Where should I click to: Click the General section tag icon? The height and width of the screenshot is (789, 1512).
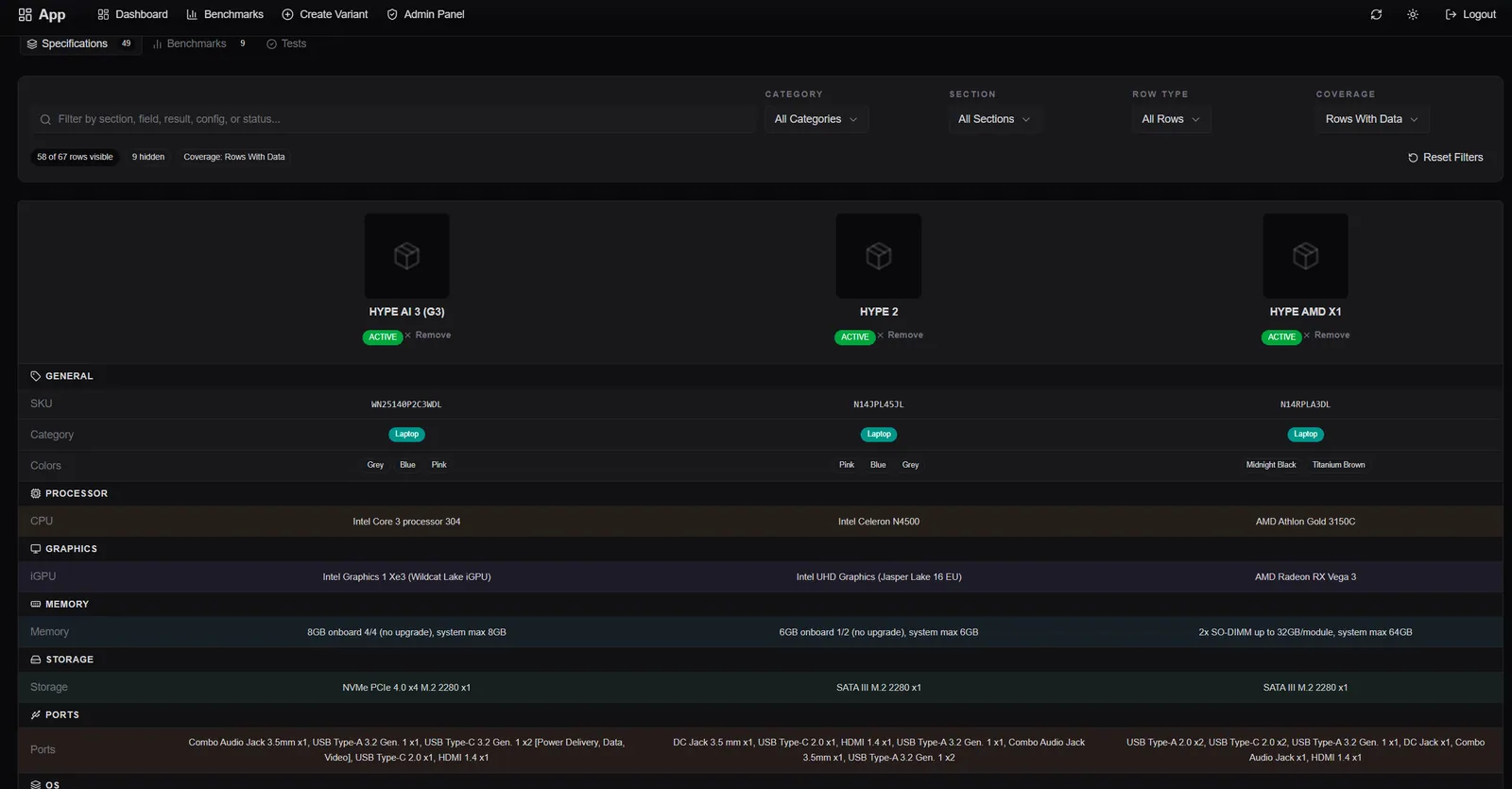point(36,376)
